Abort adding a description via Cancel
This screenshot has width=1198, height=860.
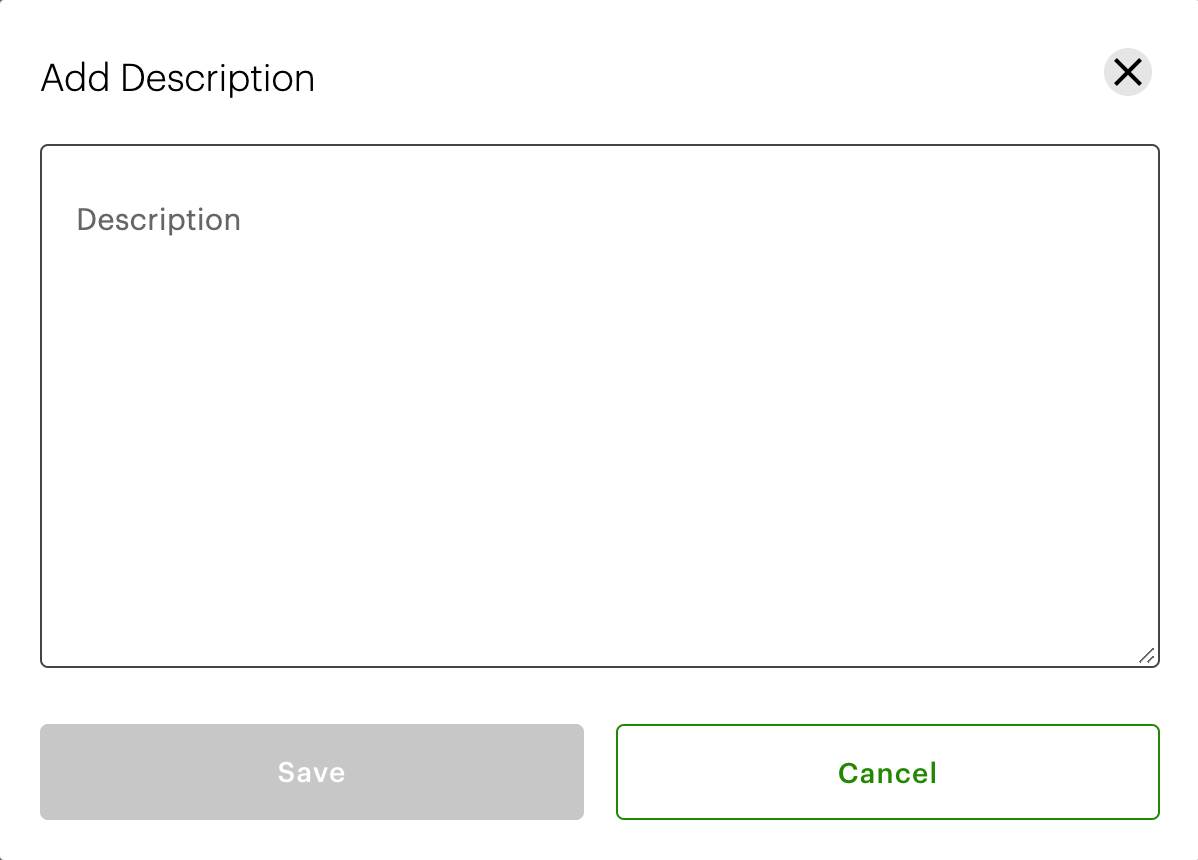click(887, 771)
